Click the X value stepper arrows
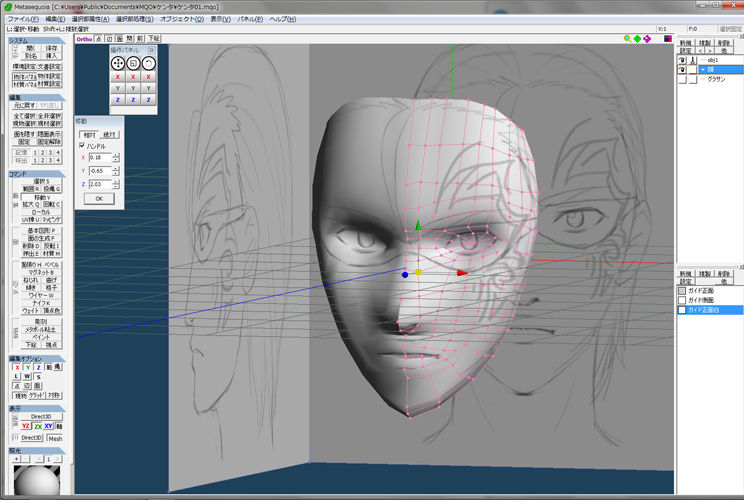 [x=116, y=157]
